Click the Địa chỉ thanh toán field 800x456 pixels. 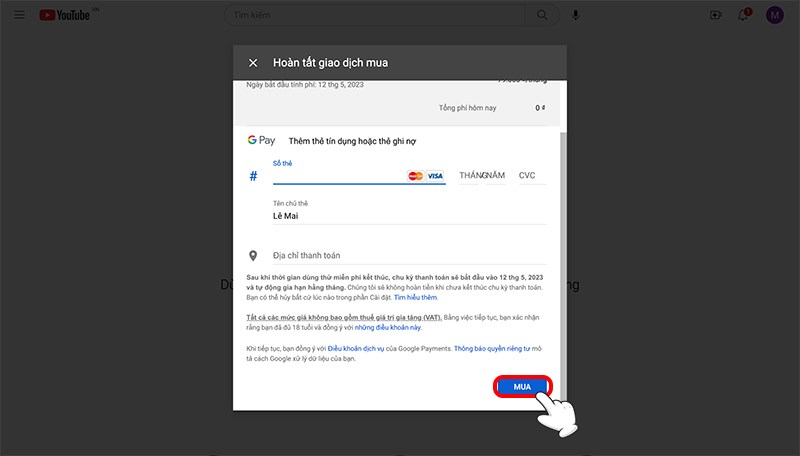point(409,256)
